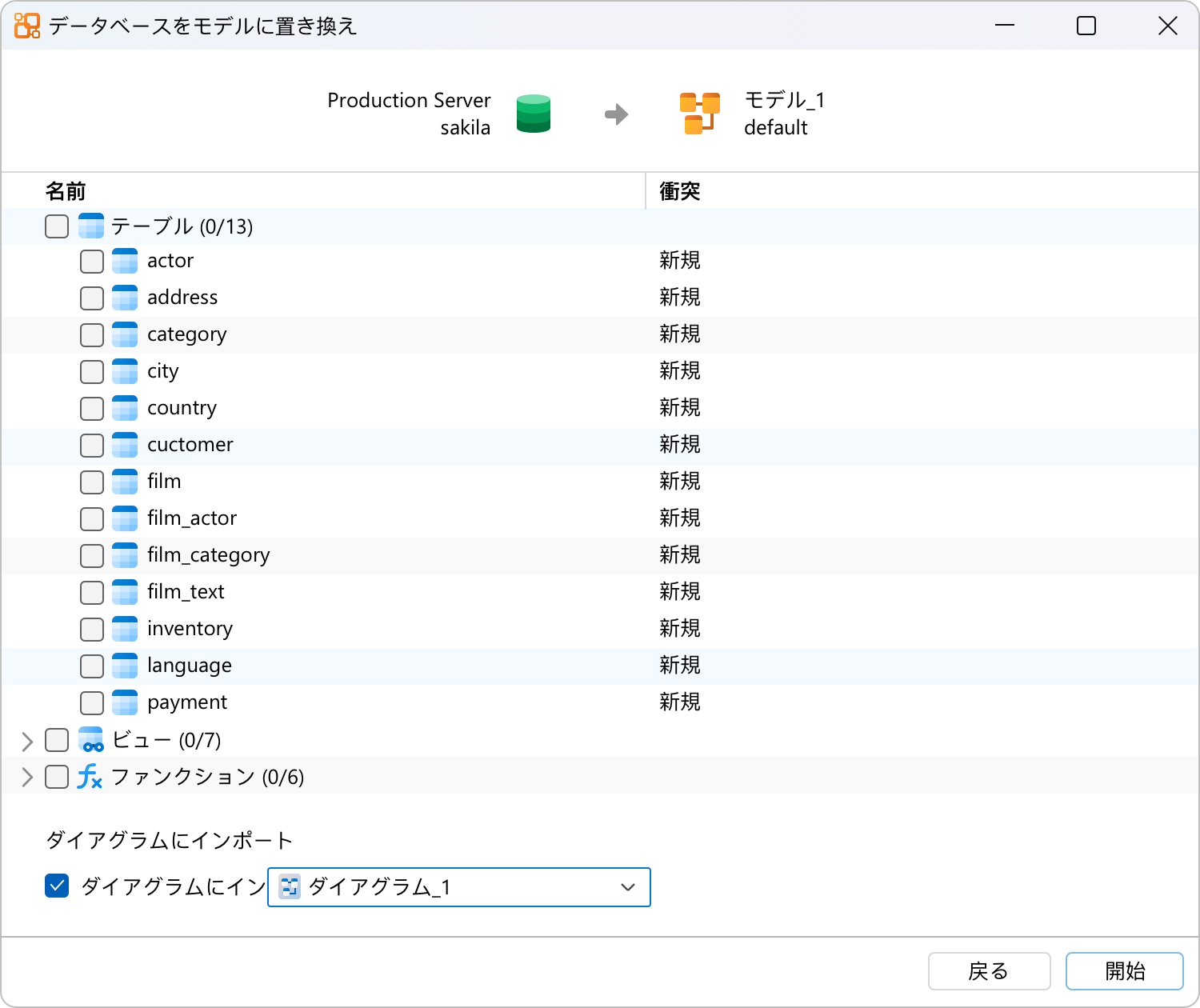Maximize the データベースをモデルに置き換え window
Viewport: 1200px width, 1008px height.
[1086, 26]
